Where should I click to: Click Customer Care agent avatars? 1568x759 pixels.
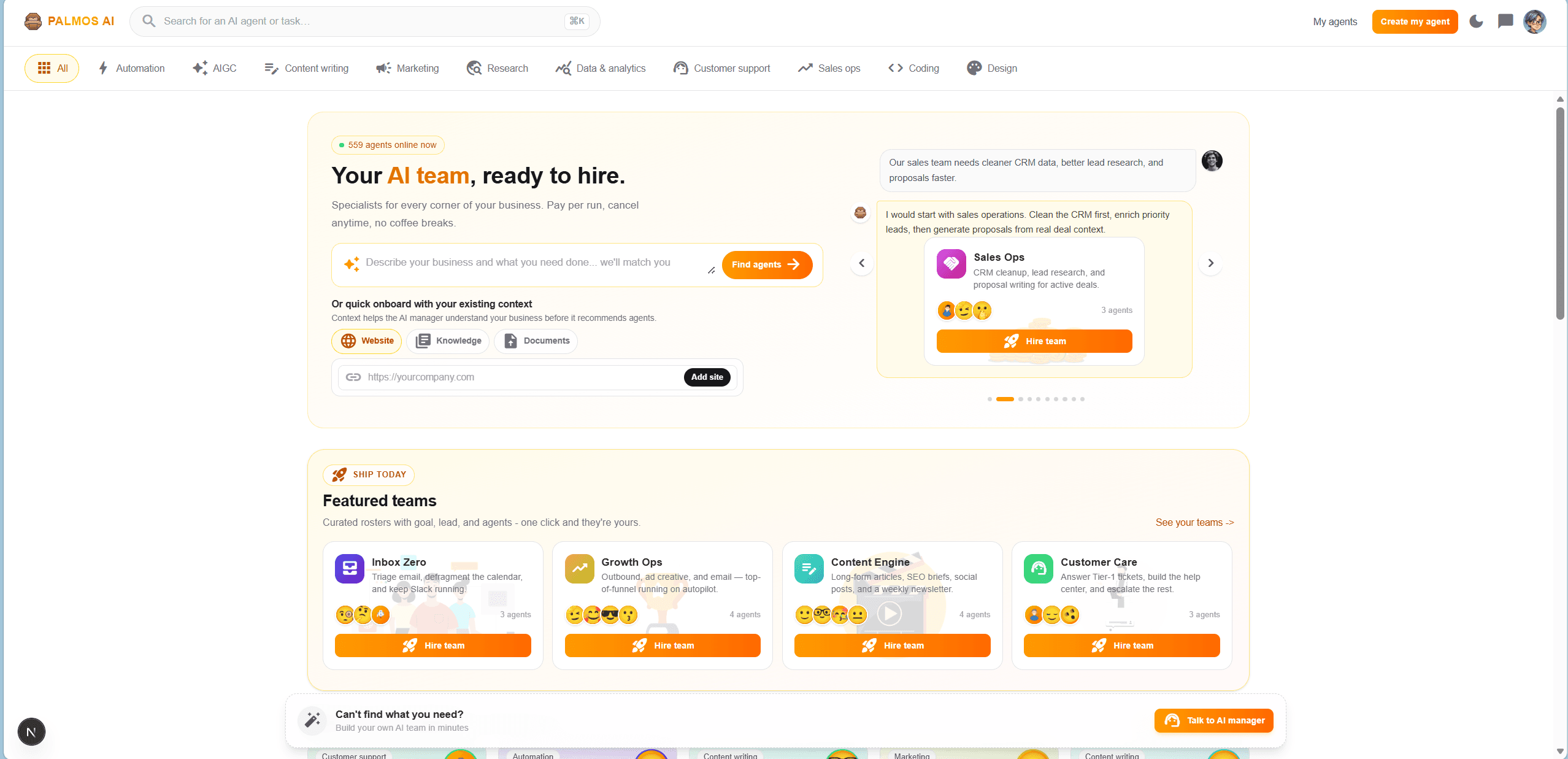point(1052,614)
